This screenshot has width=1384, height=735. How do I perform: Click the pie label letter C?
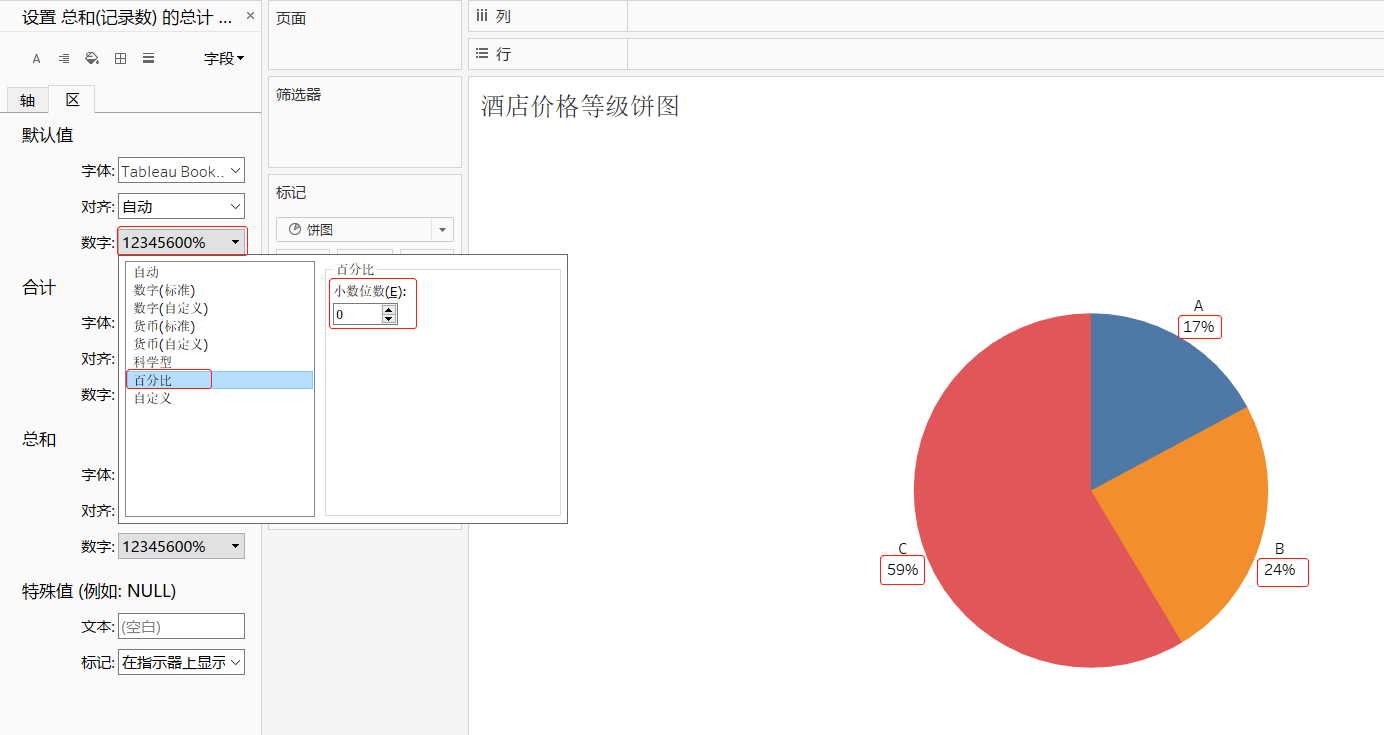tap(903, 548)
